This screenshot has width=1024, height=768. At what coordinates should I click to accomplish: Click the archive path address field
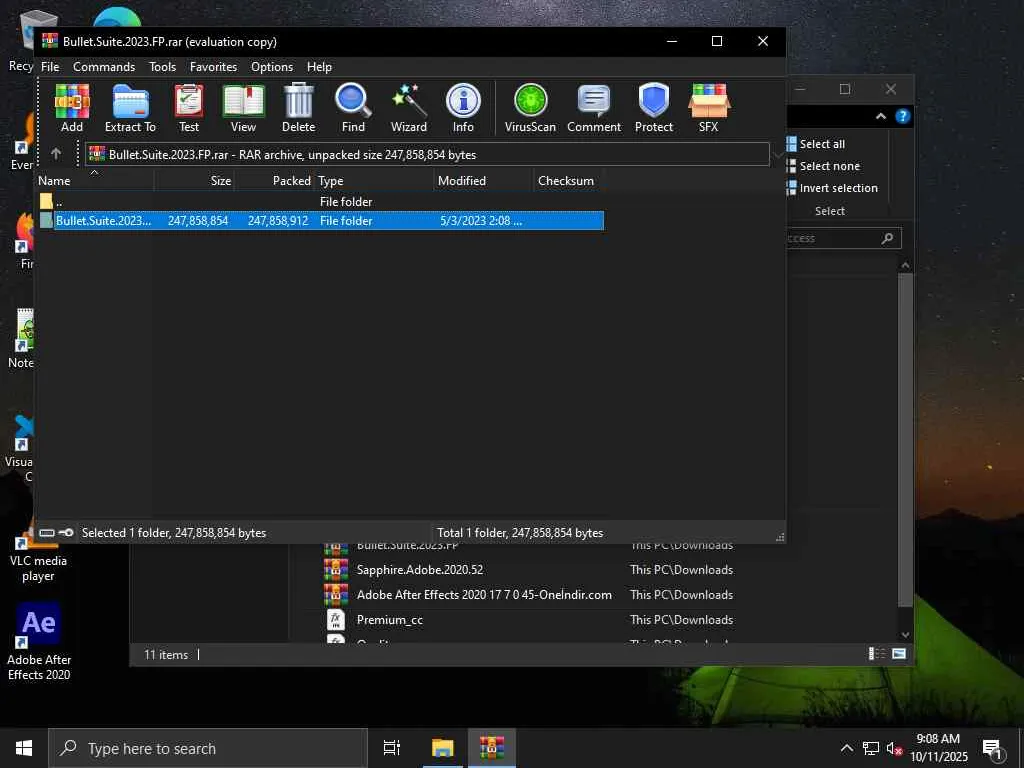point(427,155)
